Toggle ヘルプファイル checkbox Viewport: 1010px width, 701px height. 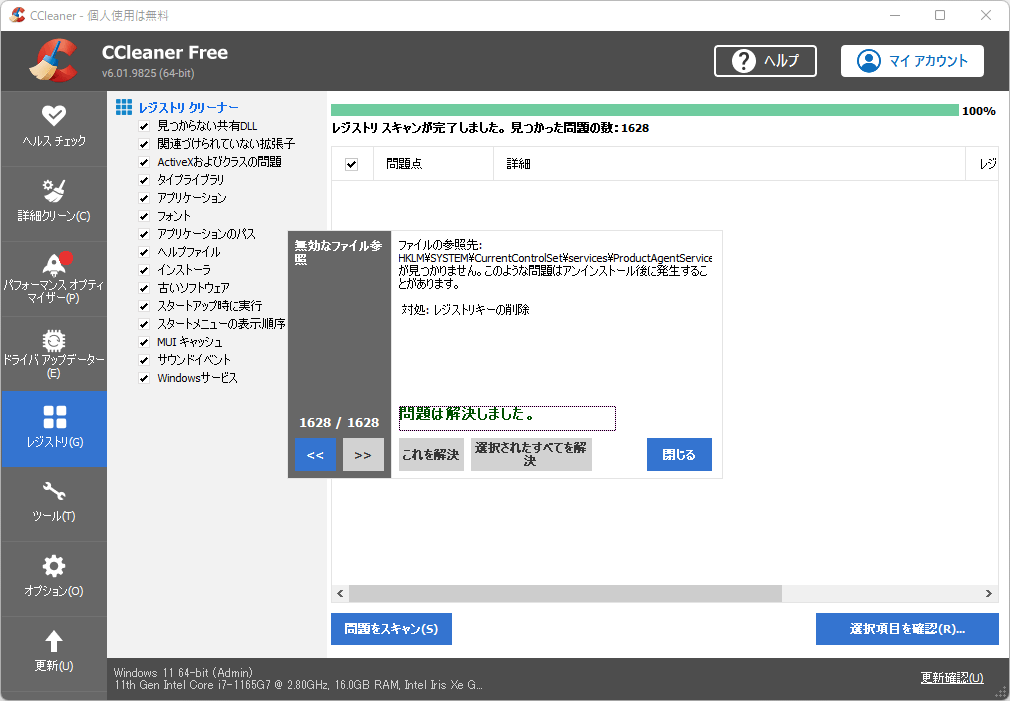tap(144, 253)
